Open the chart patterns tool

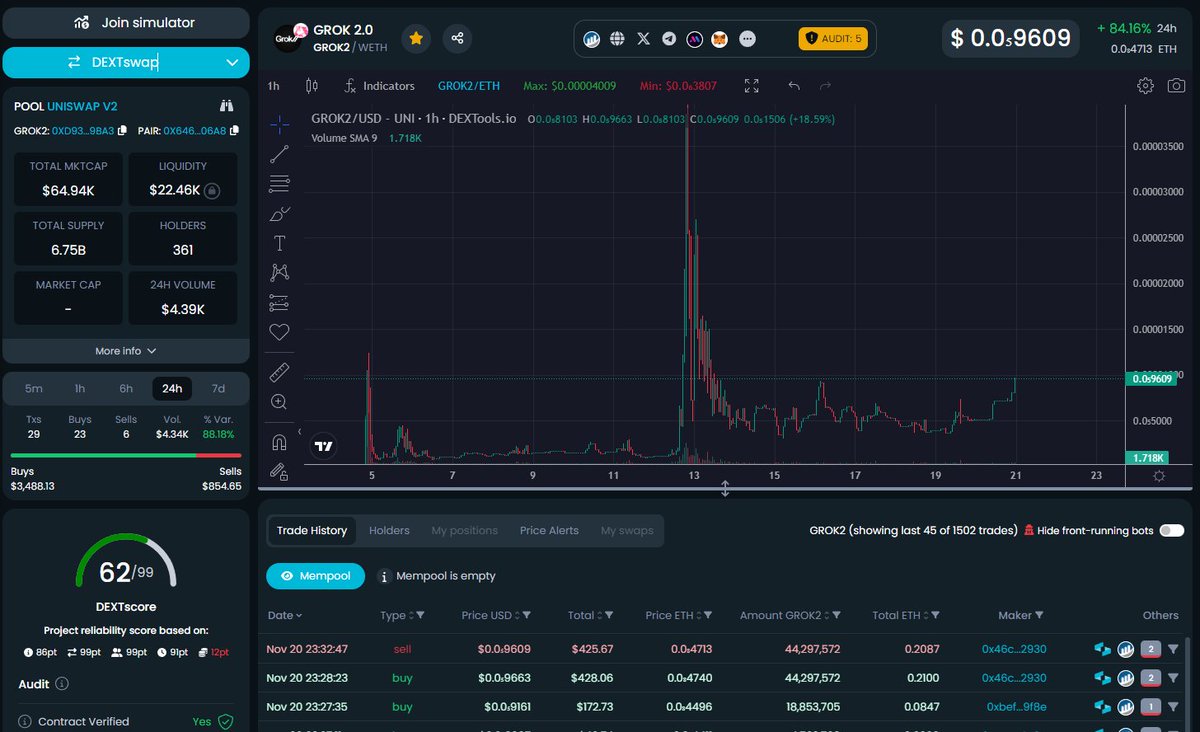pyautogui.click(x=279, y=272)
